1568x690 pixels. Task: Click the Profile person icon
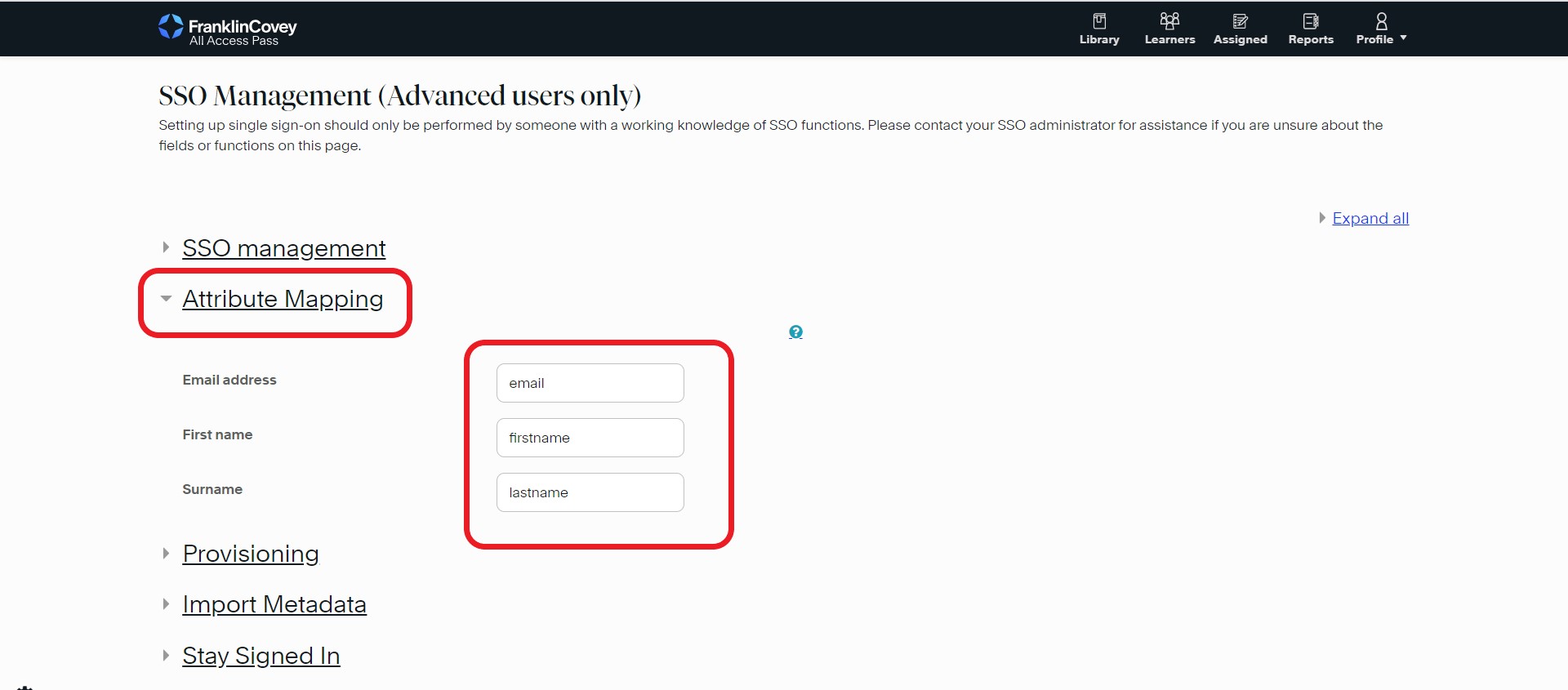pos(1381,21)
